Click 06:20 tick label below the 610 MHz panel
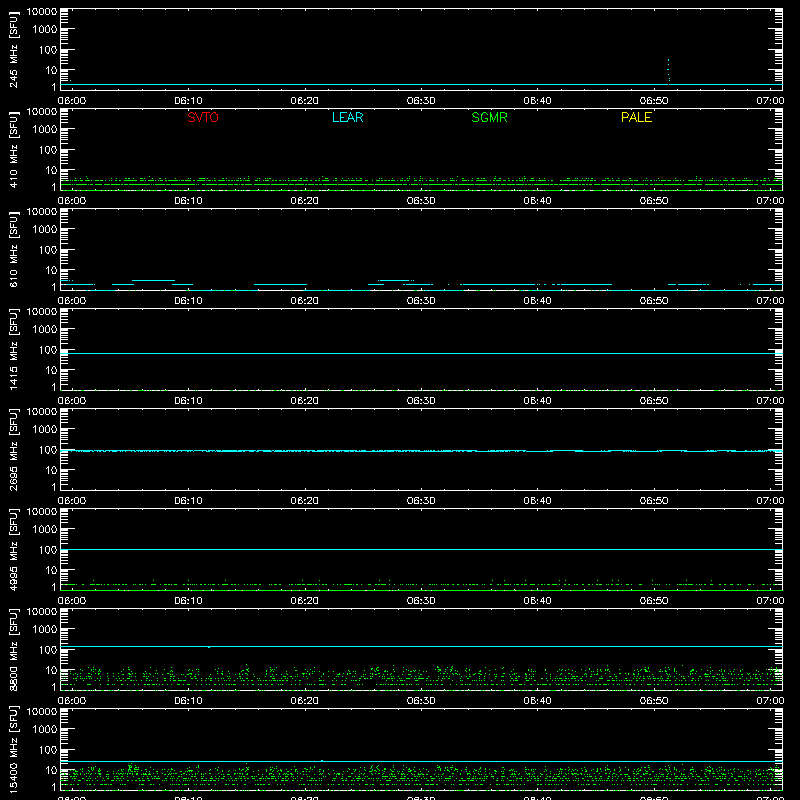The height and width of the screenshot is (800, 800). tap(305, 301)
